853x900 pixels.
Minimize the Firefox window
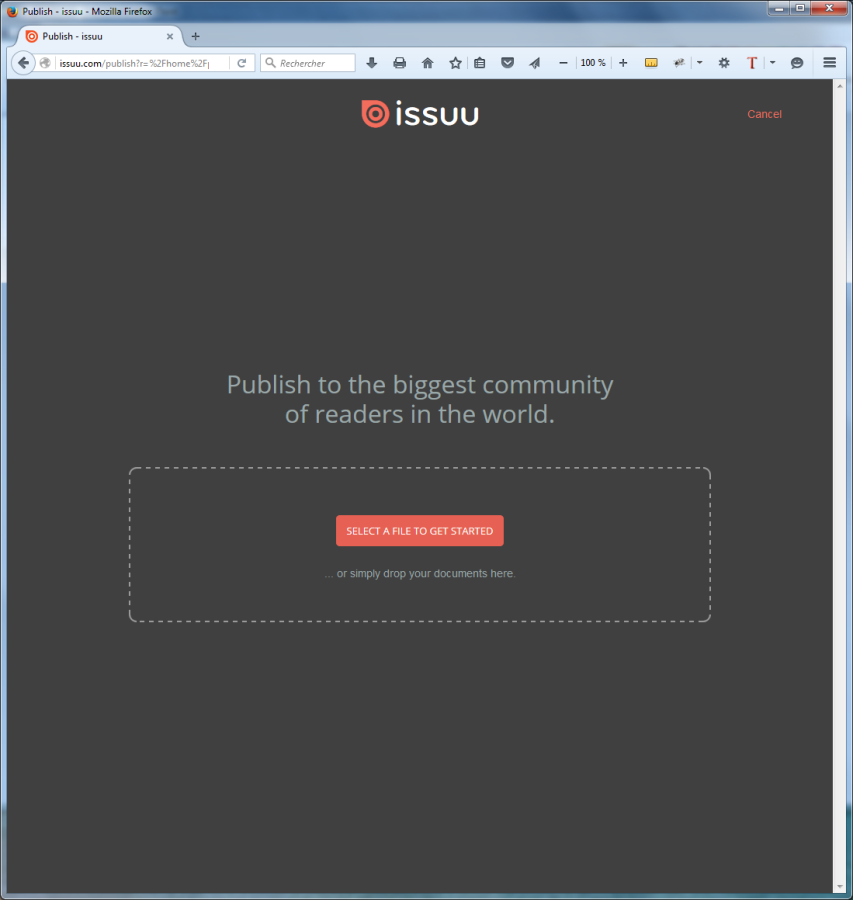pyautogui.click(x=779, y=9)
